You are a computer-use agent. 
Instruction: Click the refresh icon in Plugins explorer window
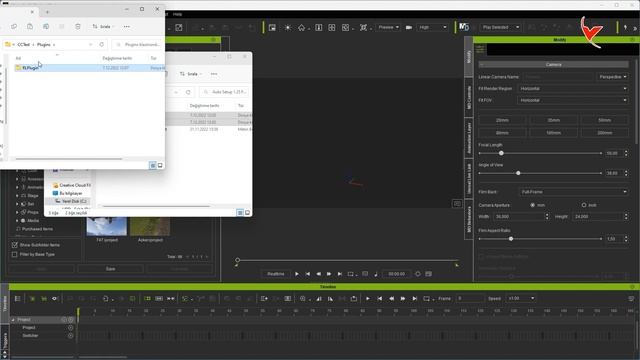[x=102, y=44]
